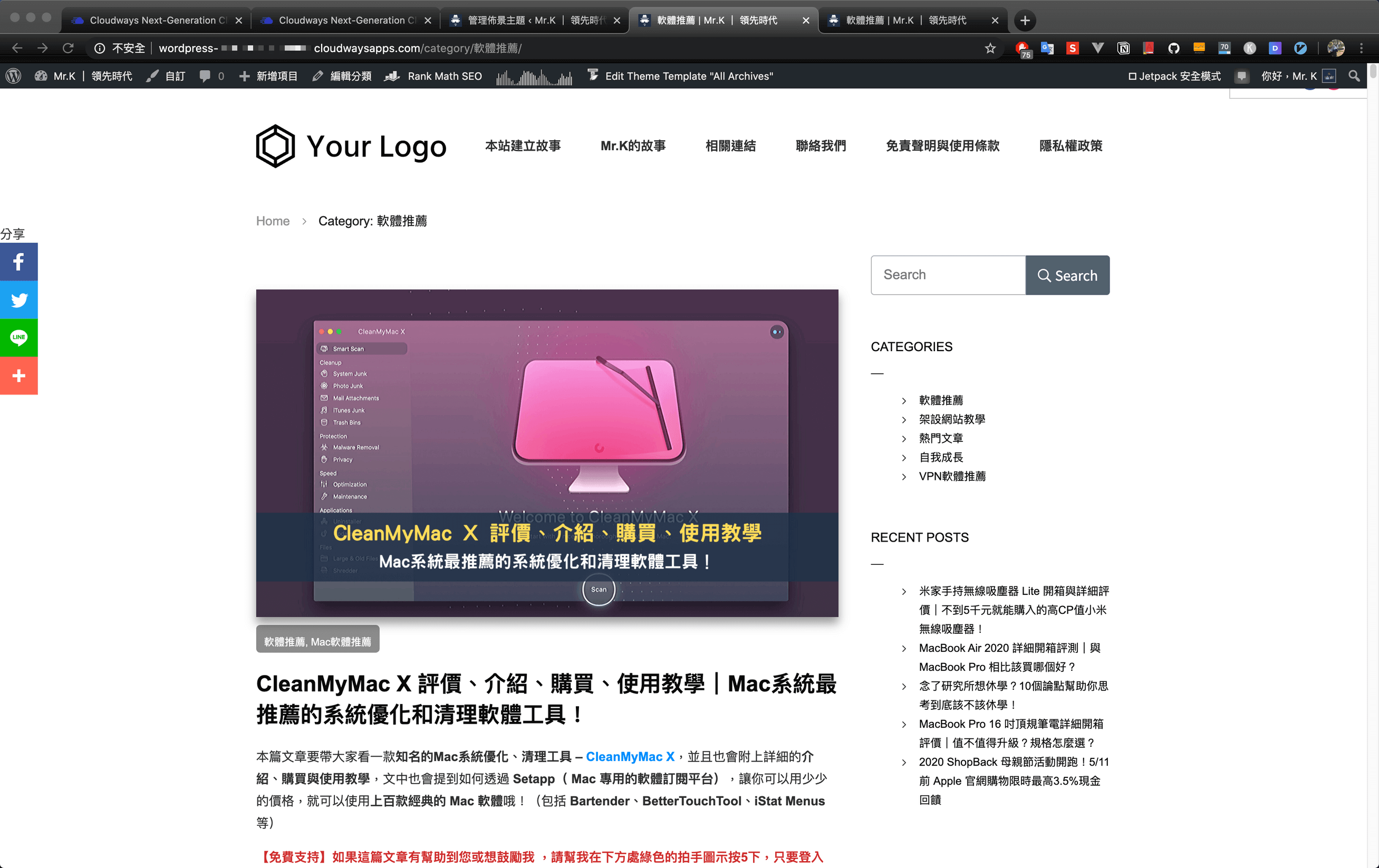Screen dimensions: 1379x868
Task: Bookmark this page with star icon
Action: tap(990, 48)
